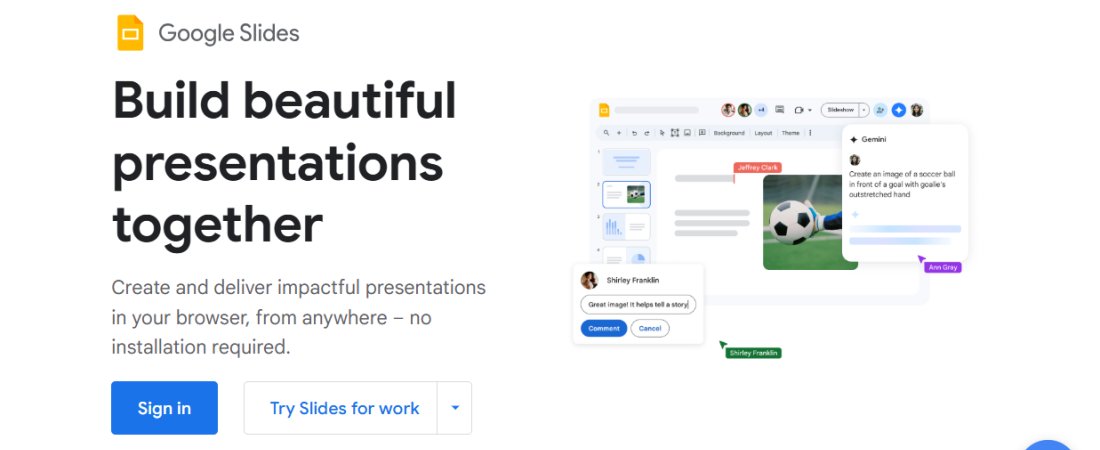The width and height of the screenshot is (1100, 450).
Task: Click the Shirley Franklin avatar in the comment card
Action: tap(589, 280)
